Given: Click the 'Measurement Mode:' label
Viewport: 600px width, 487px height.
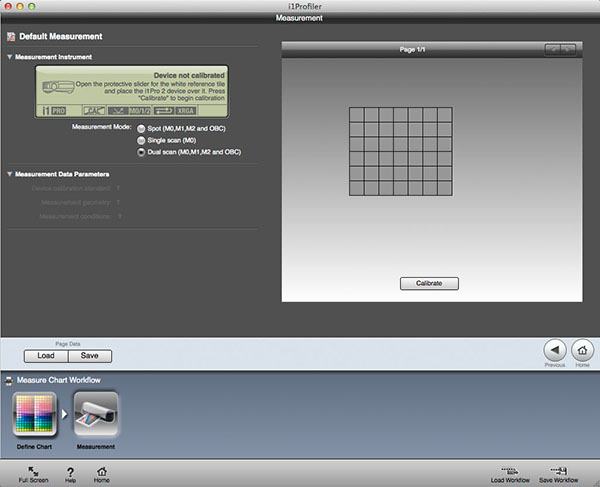Looking at the screenshot, I should click(x=101, y=127).
